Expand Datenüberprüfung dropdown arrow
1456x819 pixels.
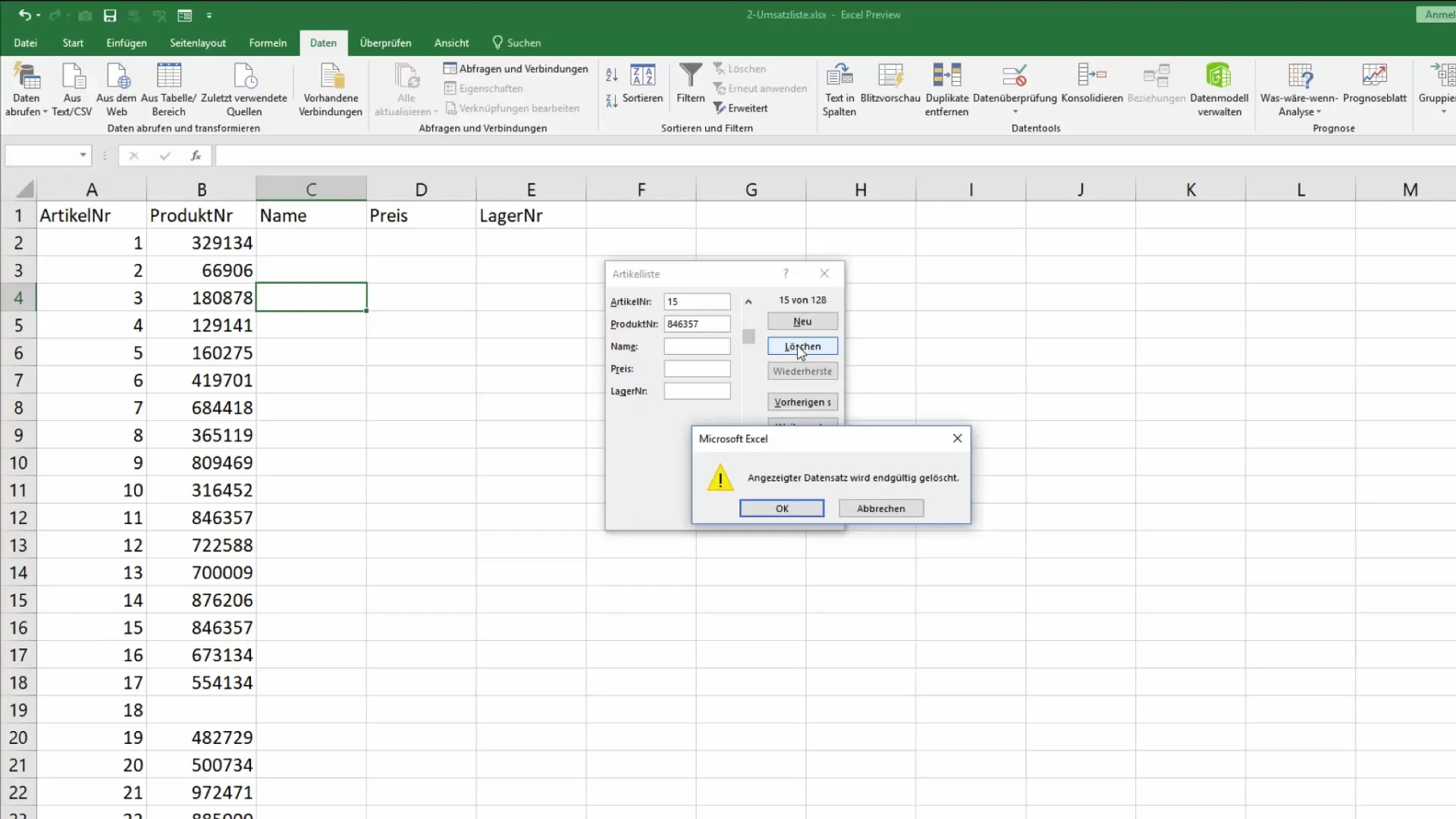1015,112
